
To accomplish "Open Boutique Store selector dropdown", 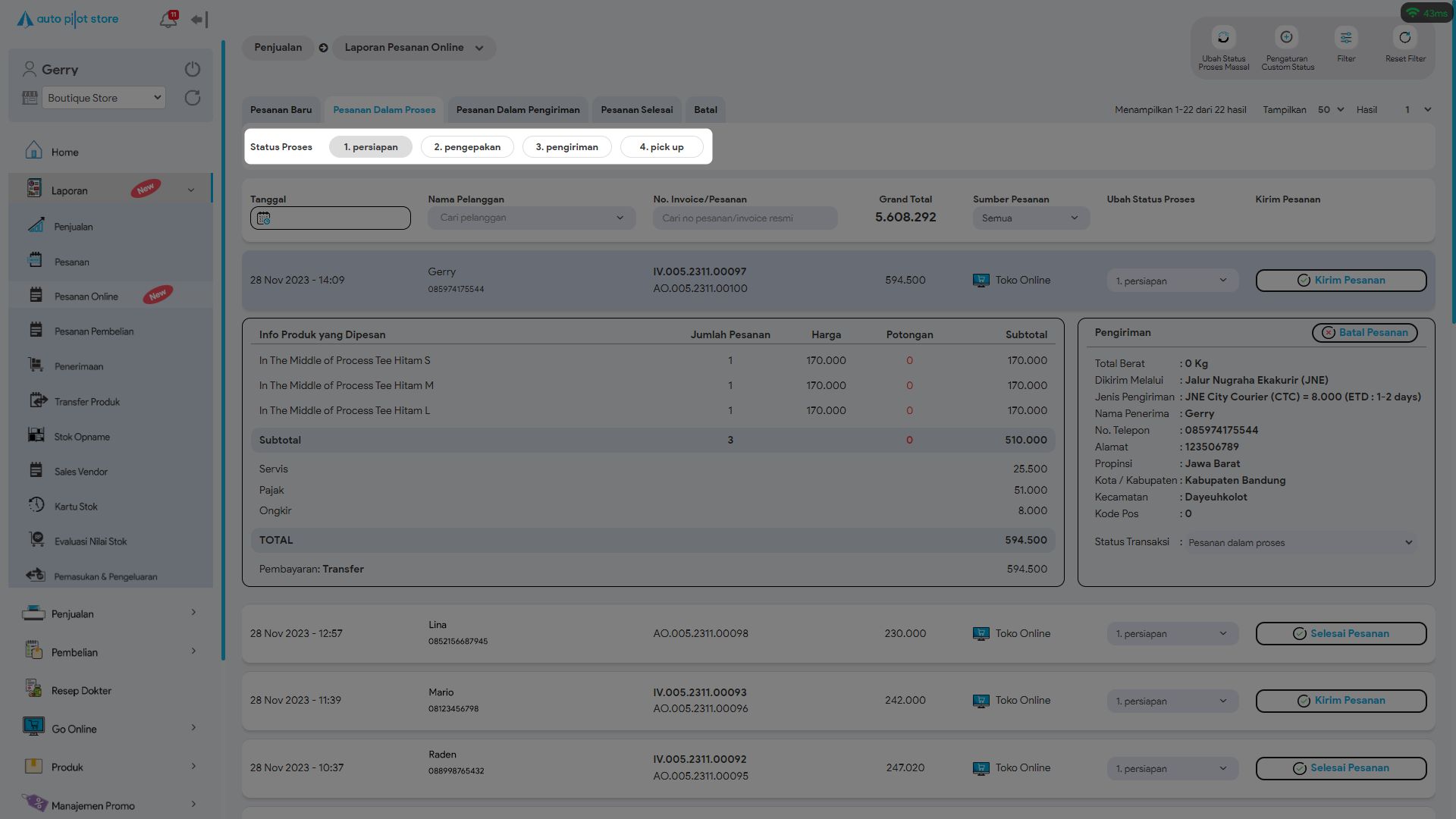I will (x=104, y=98).
